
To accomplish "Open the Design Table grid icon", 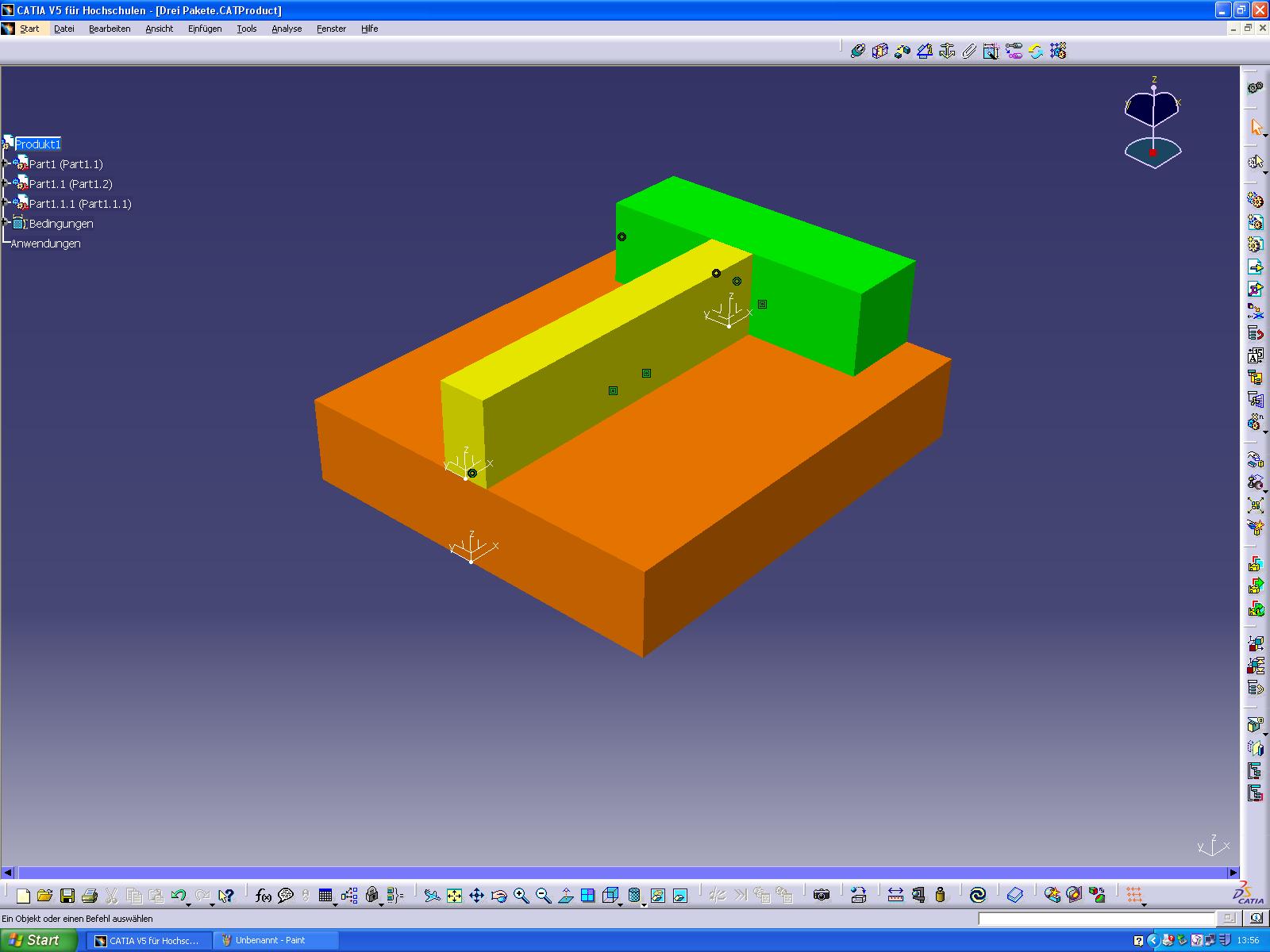I will [x=325, y=896].
